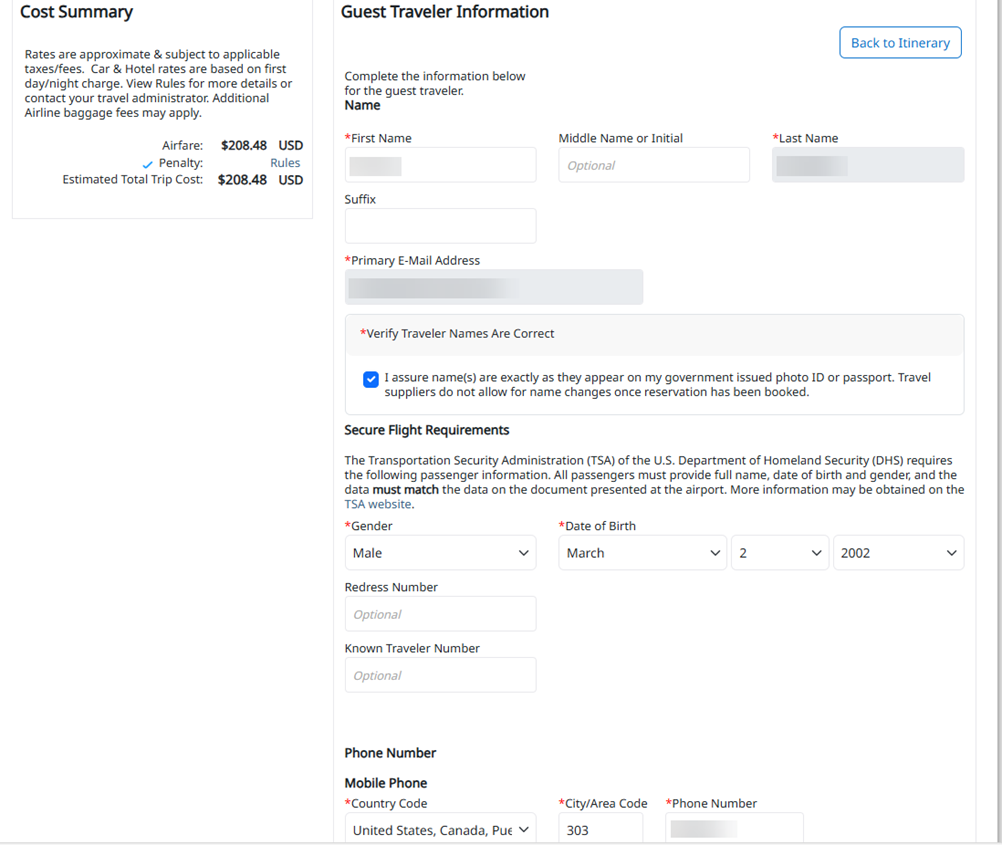
Task: Click the Suffix input field
Action: 440,226
